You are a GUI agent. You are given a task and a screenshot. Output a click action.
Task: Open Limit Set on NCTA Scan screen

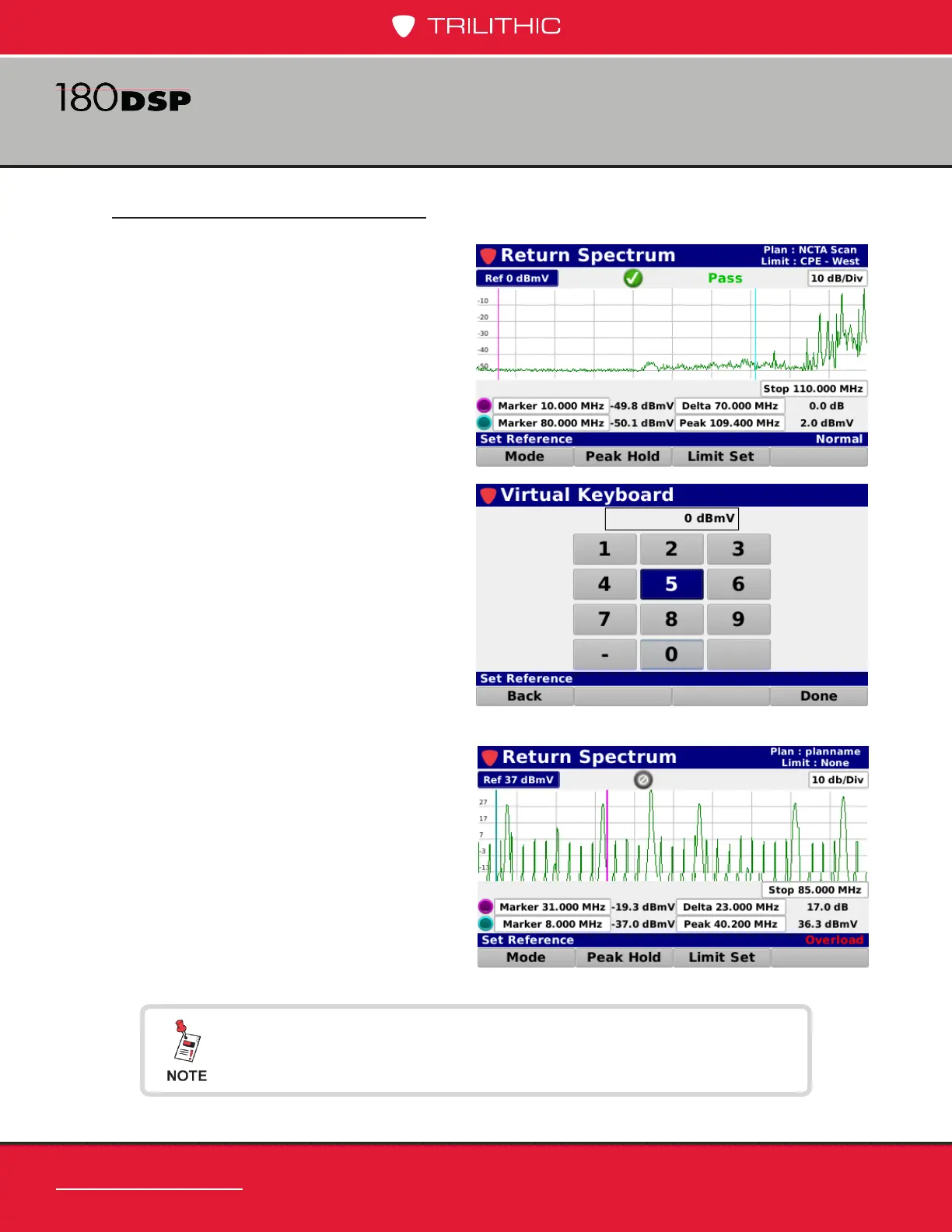[720, 457]
